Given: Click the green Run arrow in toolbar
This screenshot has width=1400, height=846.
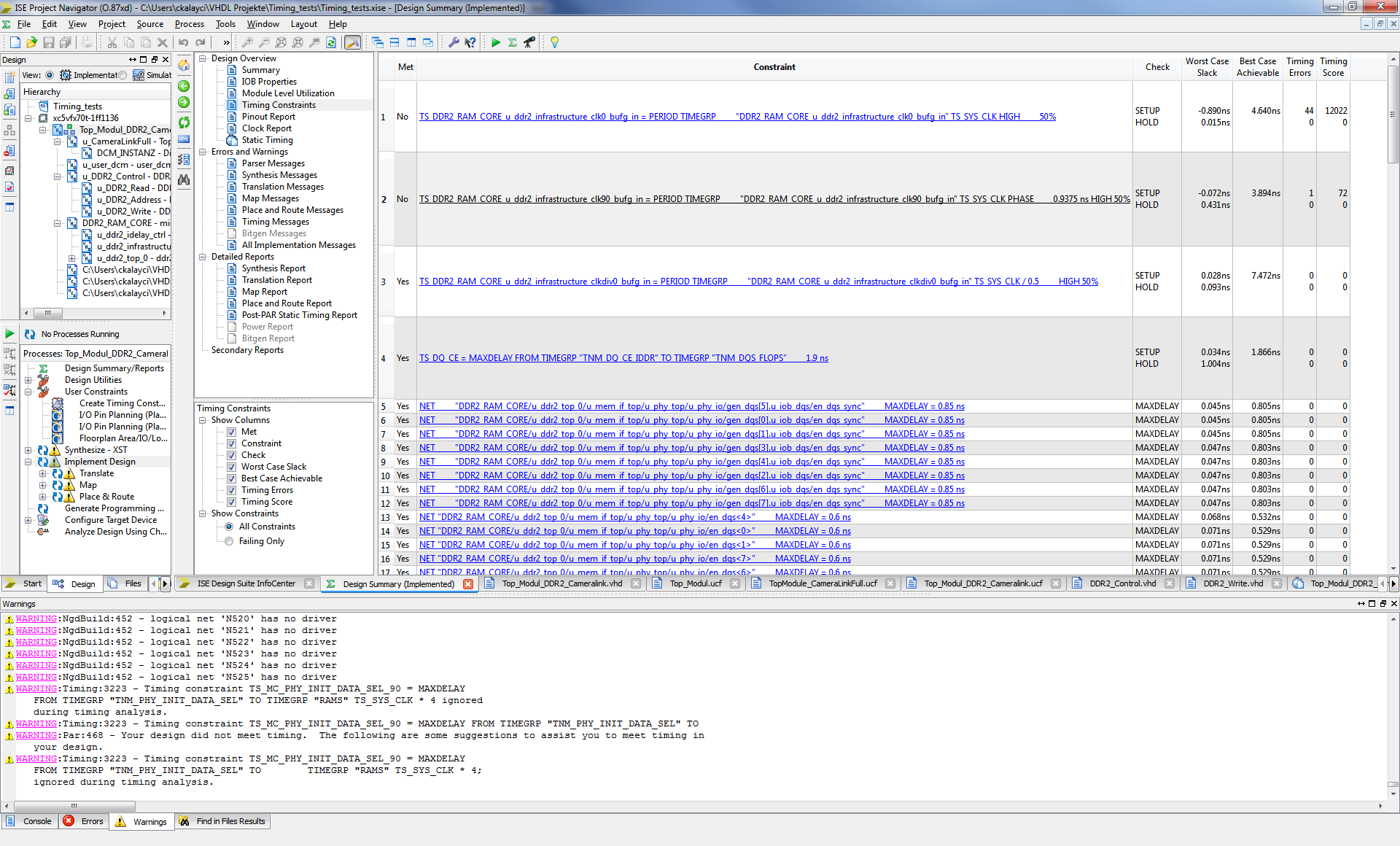Looking at the screenshot, I should 496,42.
